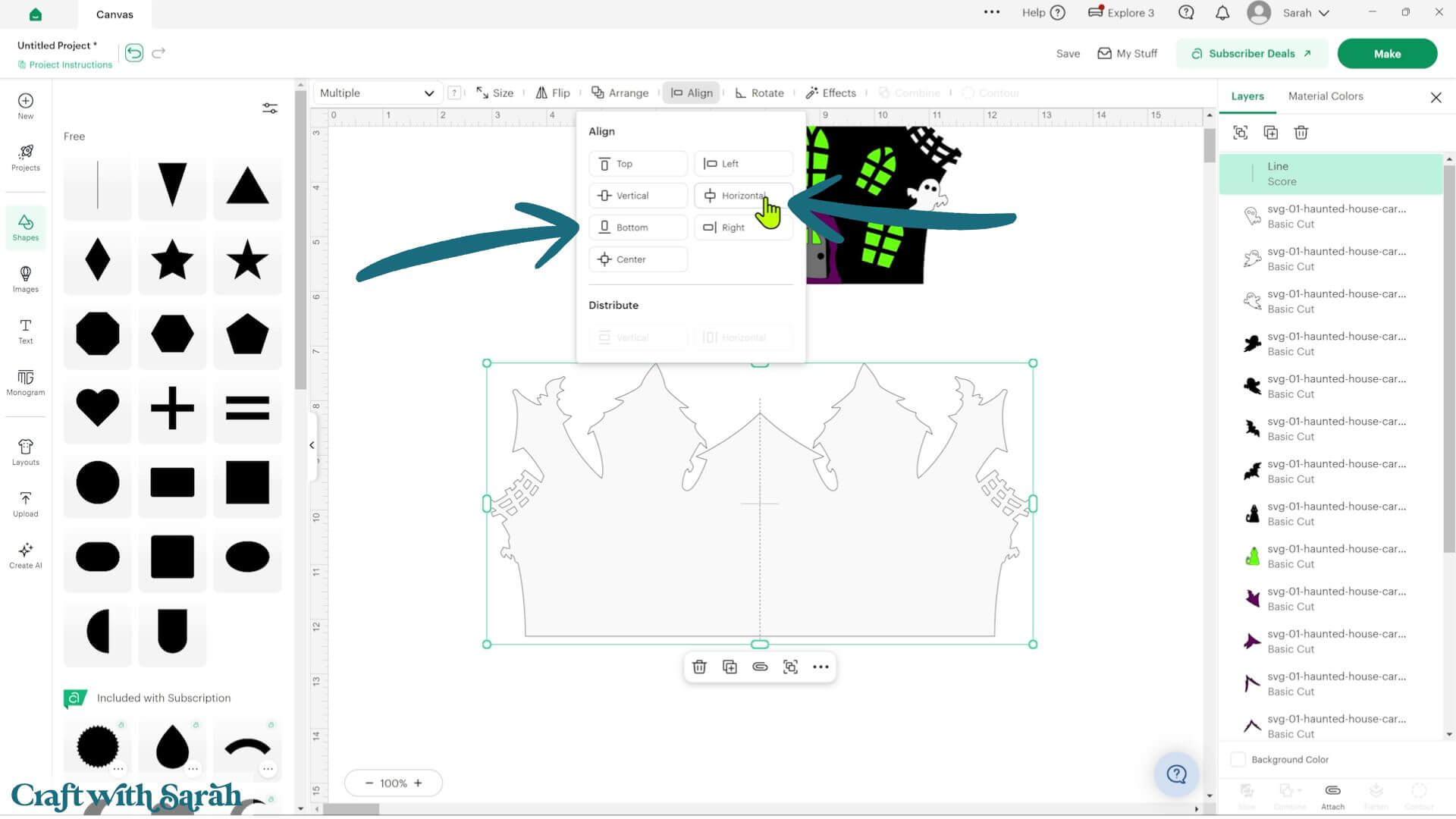Open the Images panel in sidebar
This screenshot has height=819, width=1456.
point(25,278)
